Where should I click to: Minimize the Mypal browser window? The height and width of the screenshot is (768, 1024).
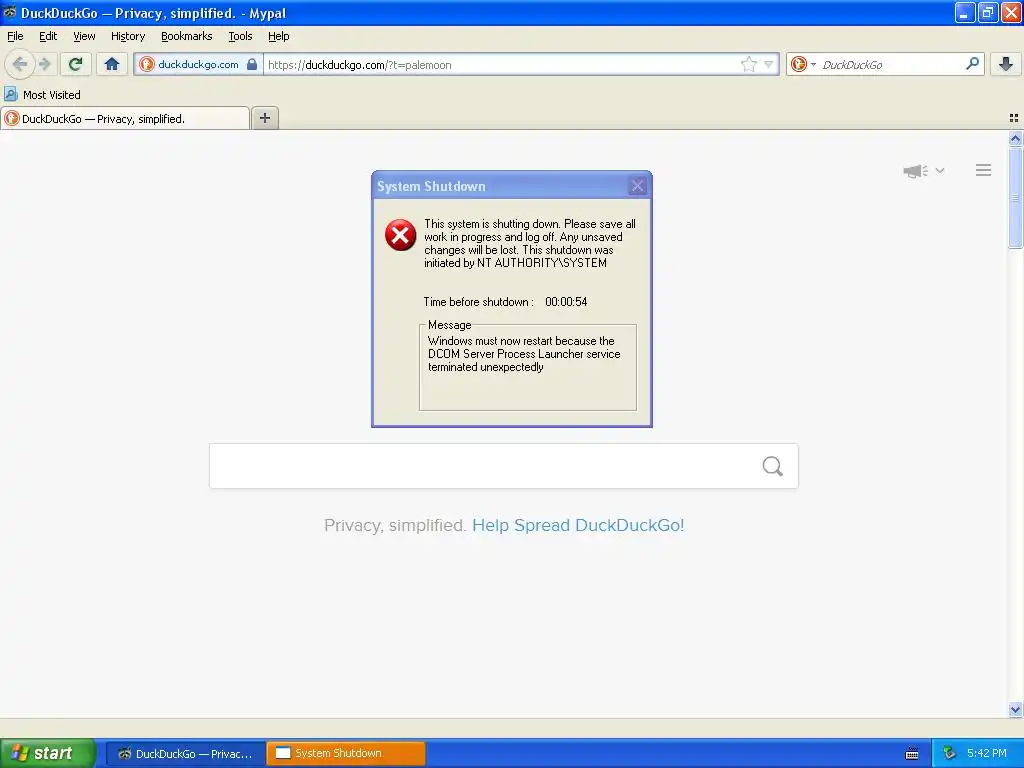click(x=965, y=12)
